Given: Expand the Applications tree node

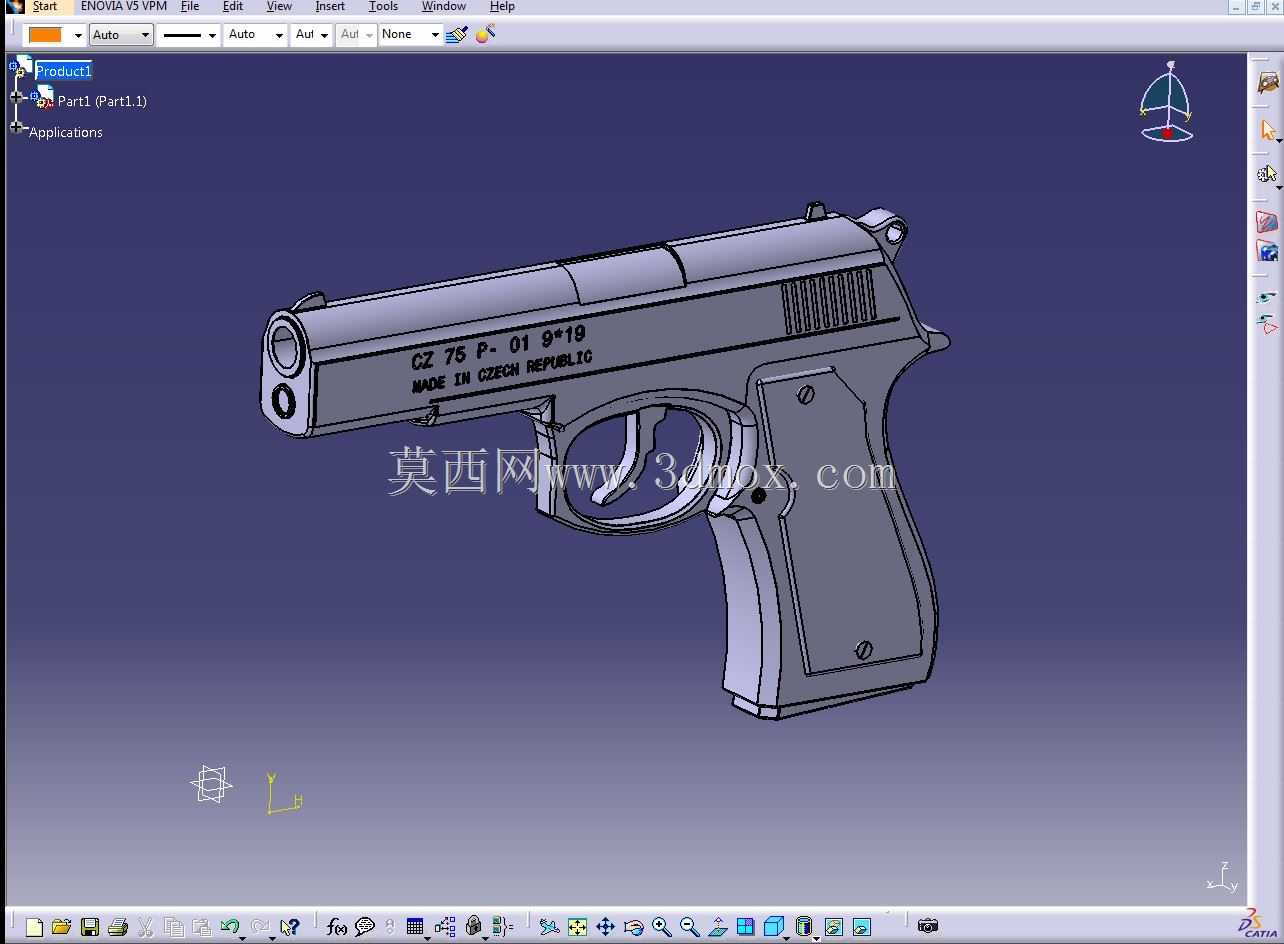Looking at the screenshot, I should (x=16, y=127).
